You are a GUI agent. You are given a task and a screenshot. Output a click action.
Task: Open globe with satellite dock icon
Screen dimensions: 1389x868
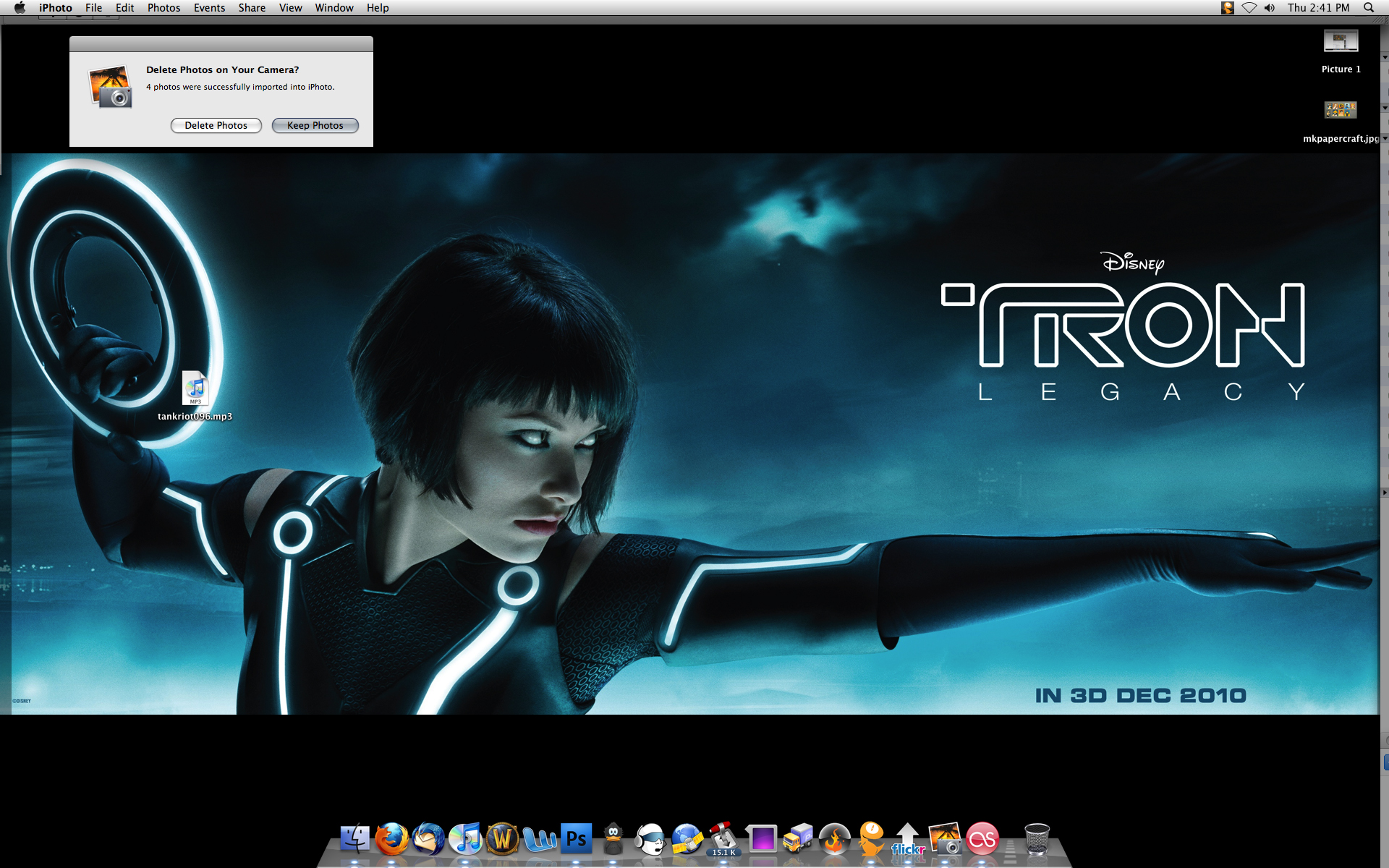[687, 839]
